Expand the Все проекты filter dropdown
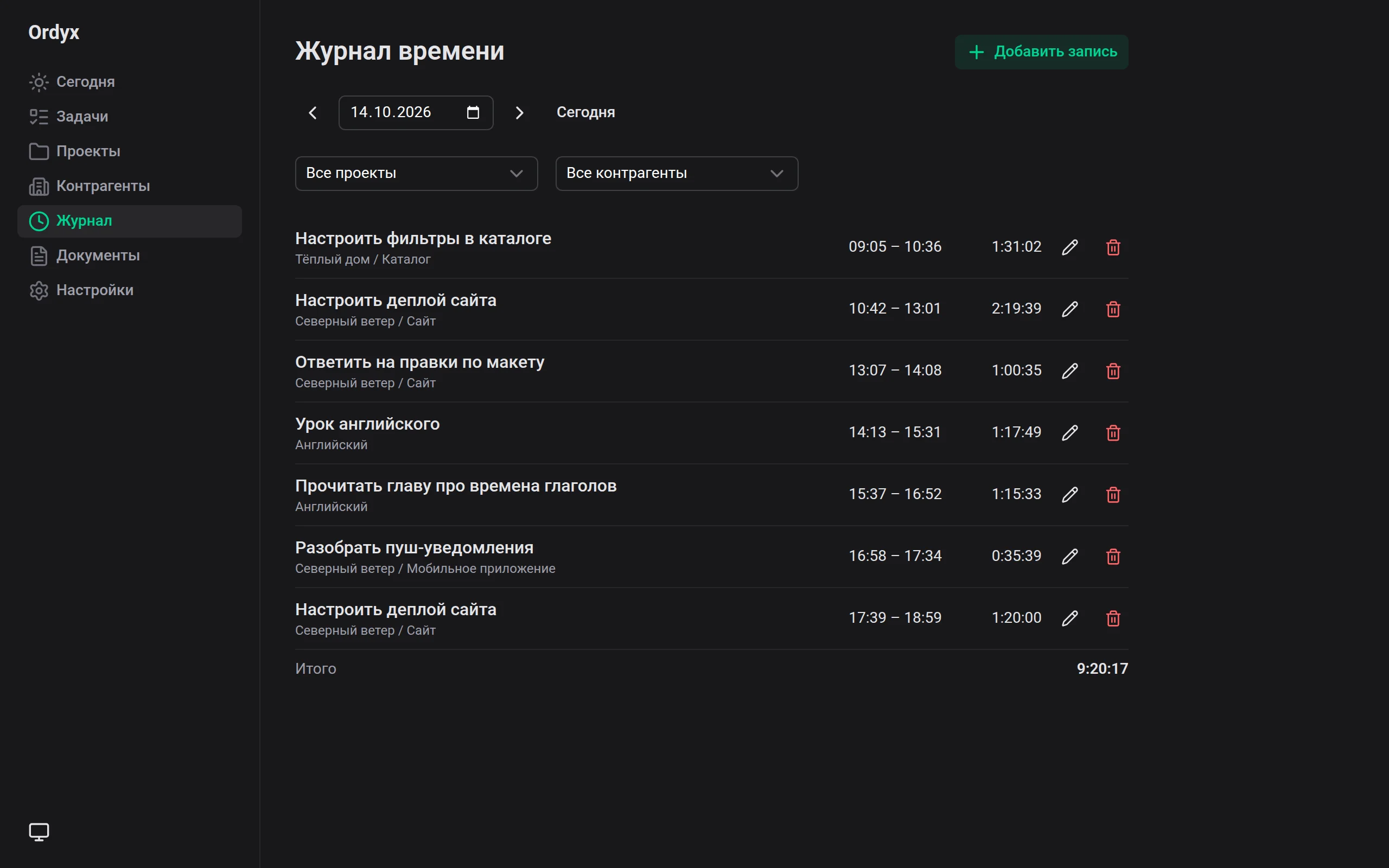Screen dimensions: 1389x868 pyautogui.click(x=416, y=174)
